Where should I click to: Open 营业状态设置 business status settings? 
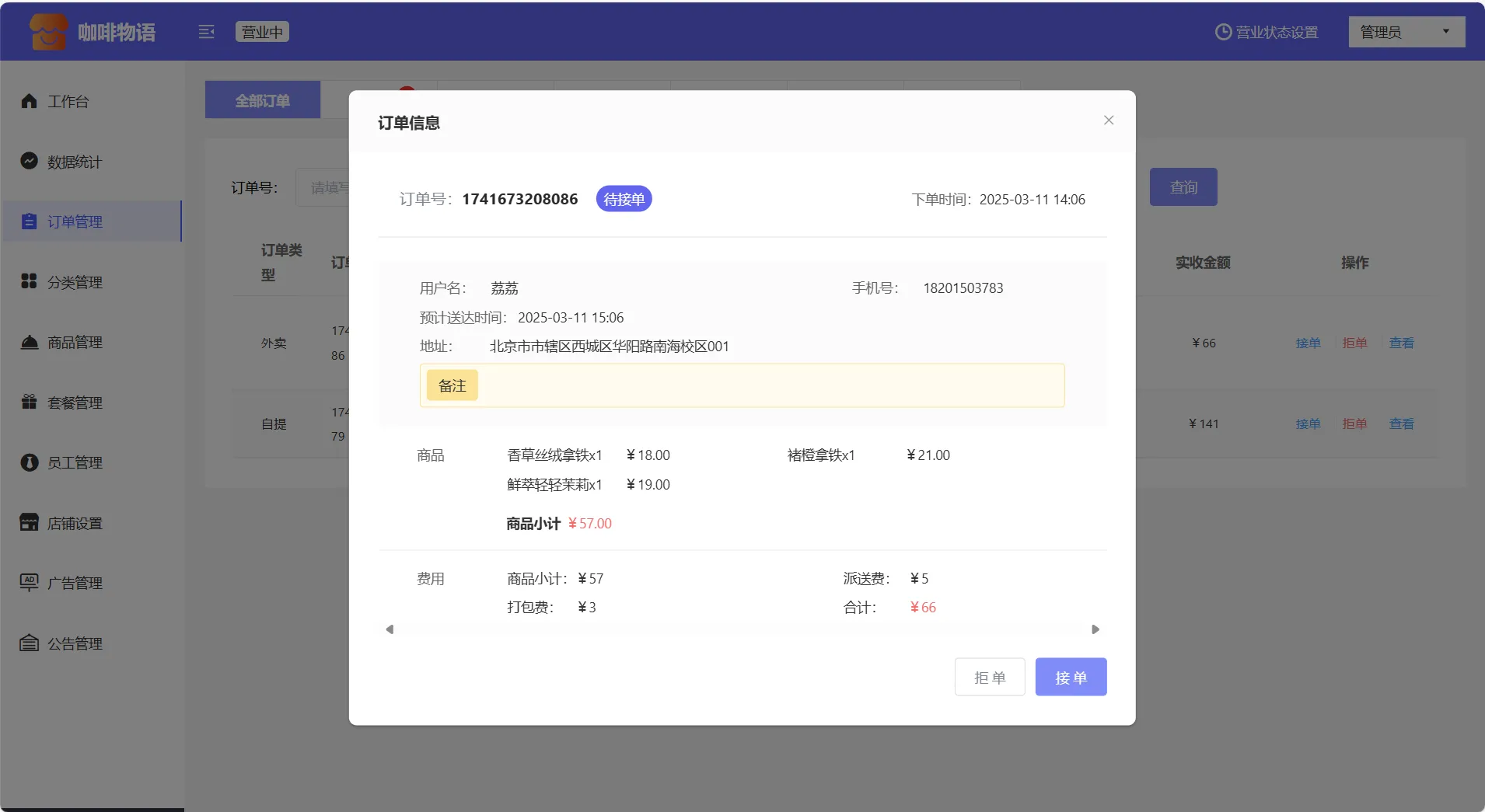(1267, 32)
